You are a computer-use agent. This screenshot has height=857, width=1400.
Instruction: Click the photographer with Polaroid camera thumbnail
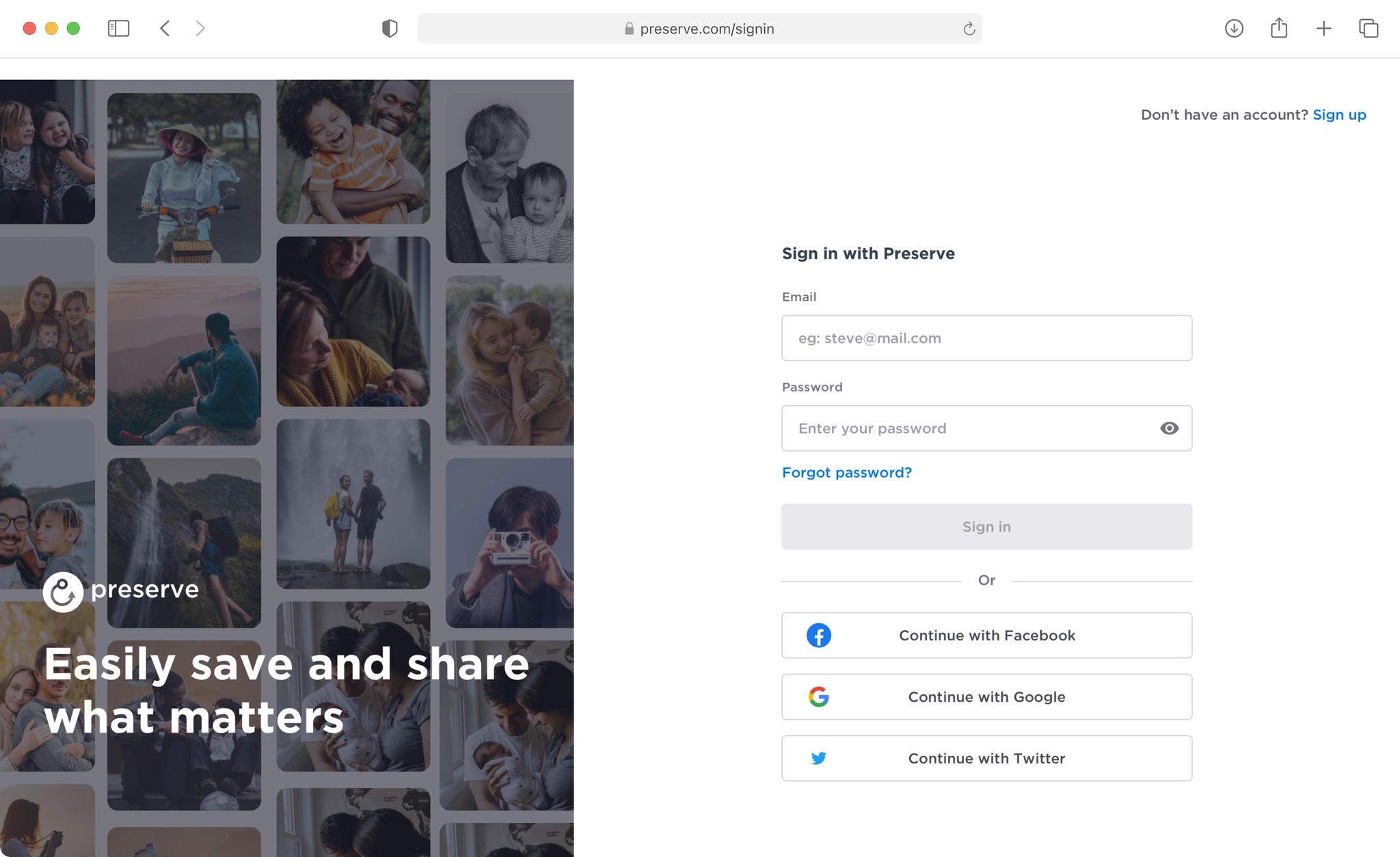tap(509, 543)
